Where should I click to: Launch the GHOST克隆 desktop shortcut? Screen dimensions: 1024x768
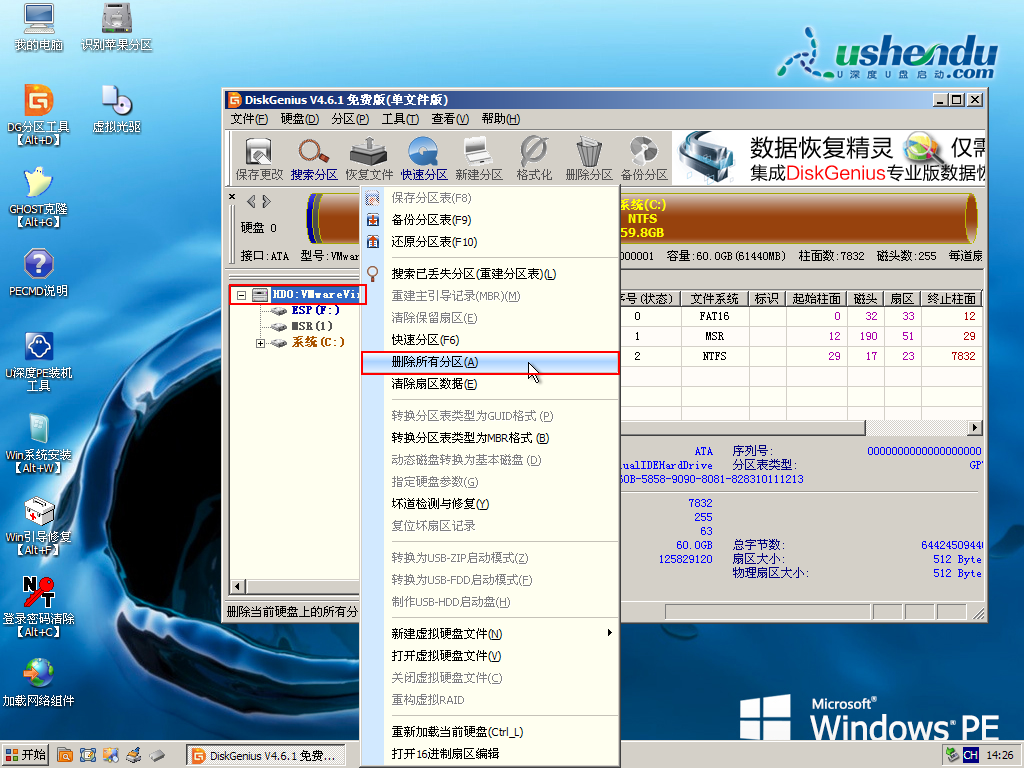pos(39,197)
